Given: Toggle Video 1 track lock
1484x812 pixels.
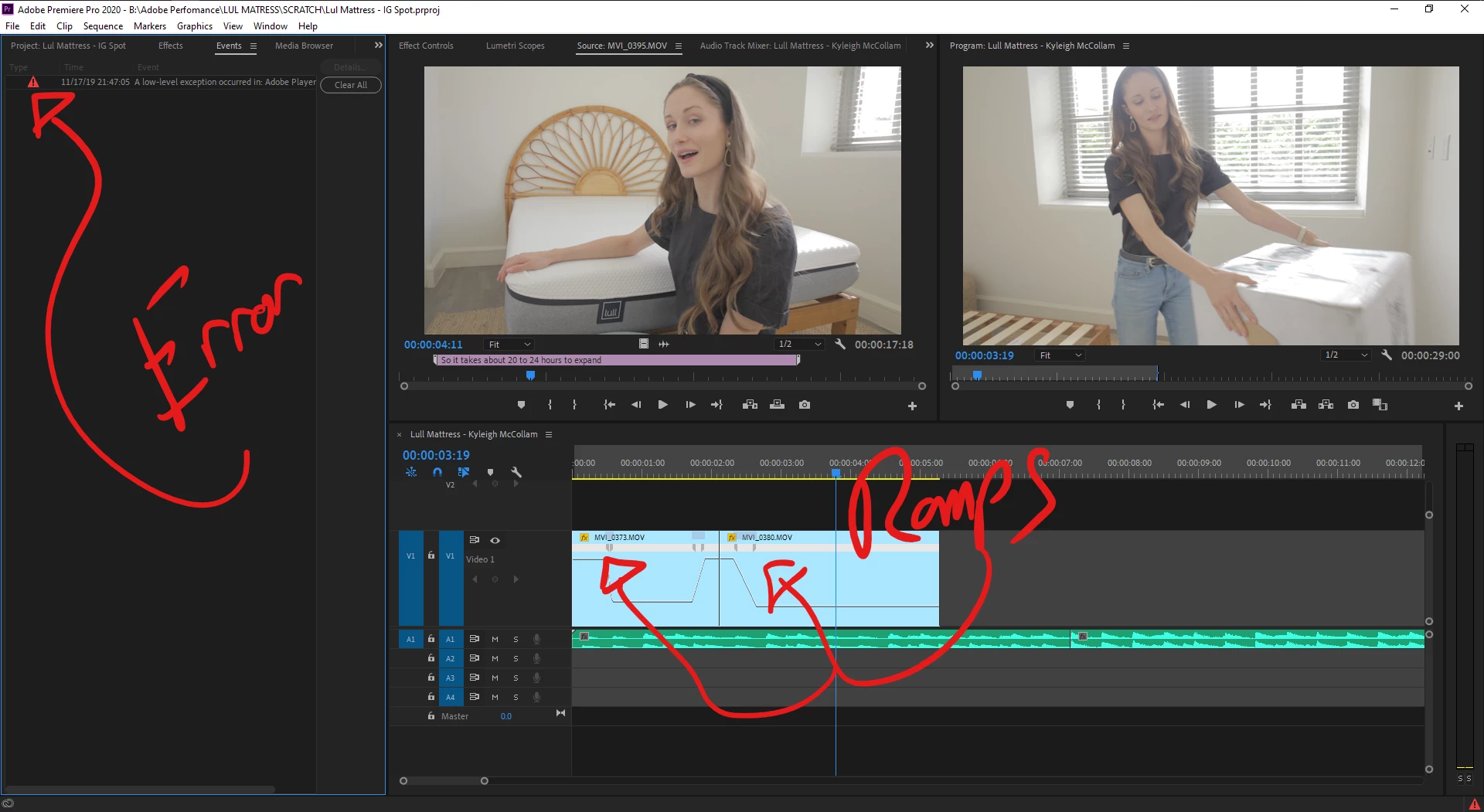Looking at the screenshot, I should (431, 555).
